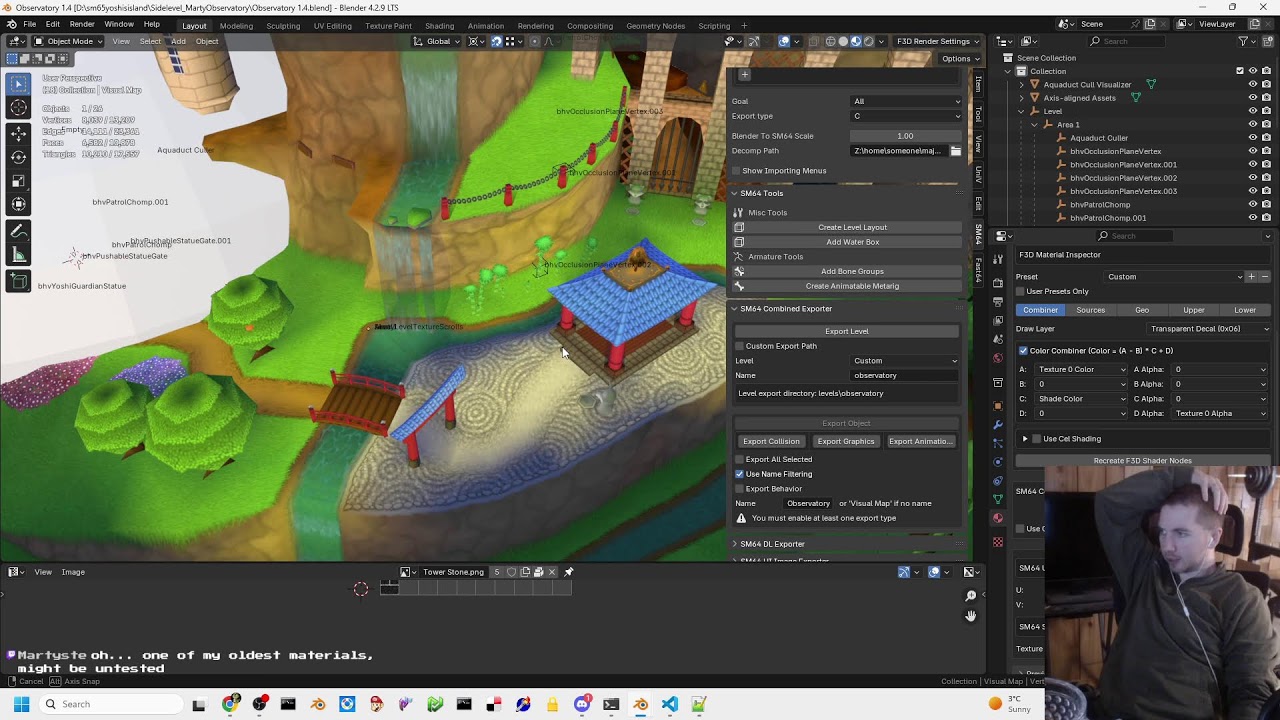Select the Select Box tool
This screenshot has height=720, width=1280.
point(18,84)
